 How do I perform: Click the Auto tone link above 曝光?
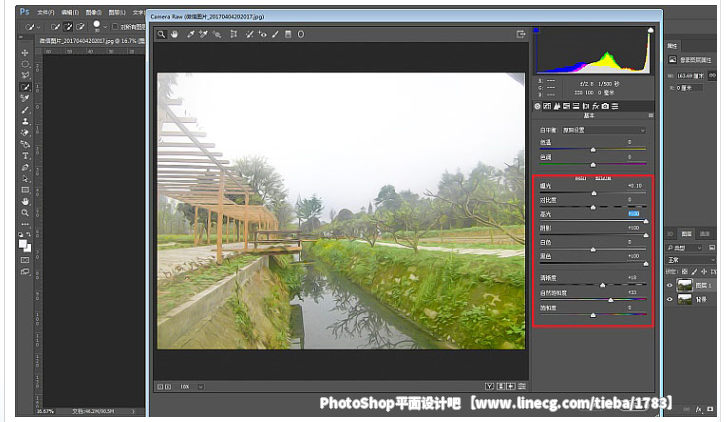pyautogui.click(x=580, y=178)
